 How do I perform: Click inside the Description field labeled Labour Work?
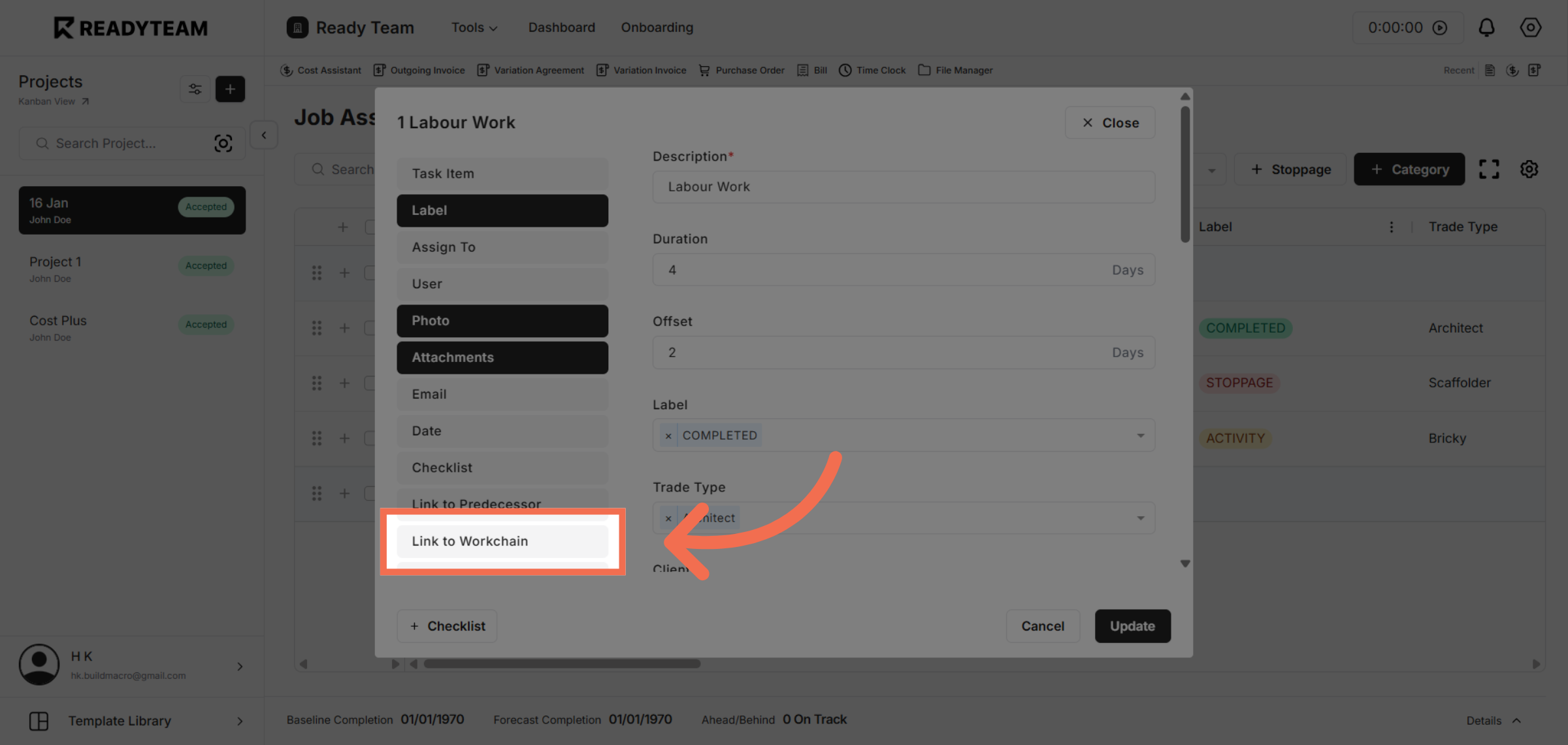[903, 187]
